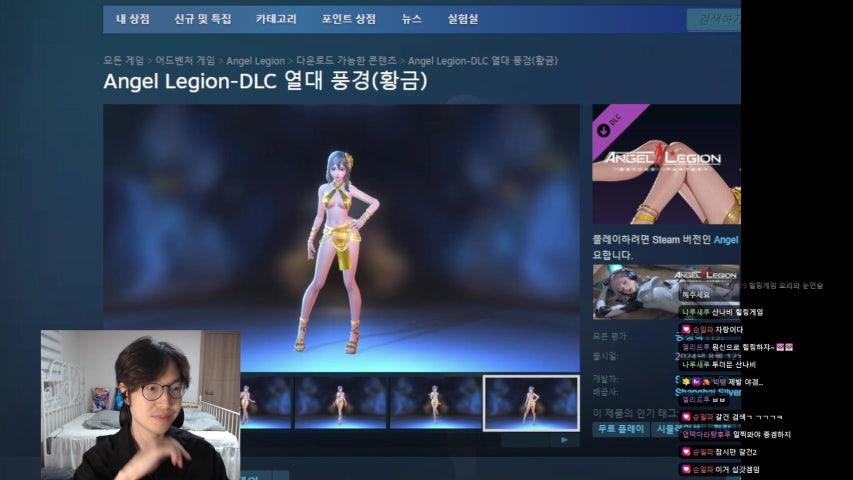
Task: Click chat message 나루새푸 뚜더운 산나비
Action: tap(719, 364)
